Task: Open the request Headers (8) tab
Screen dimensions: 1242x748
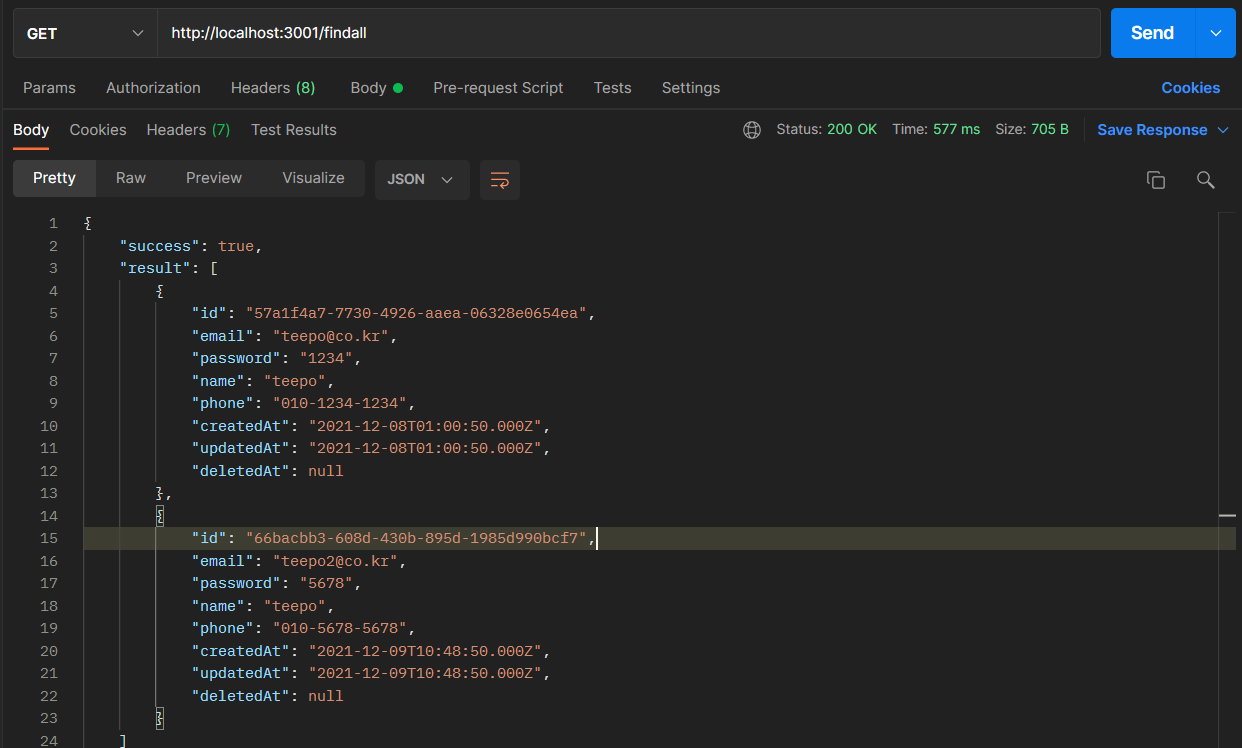Action: (273, 88)
